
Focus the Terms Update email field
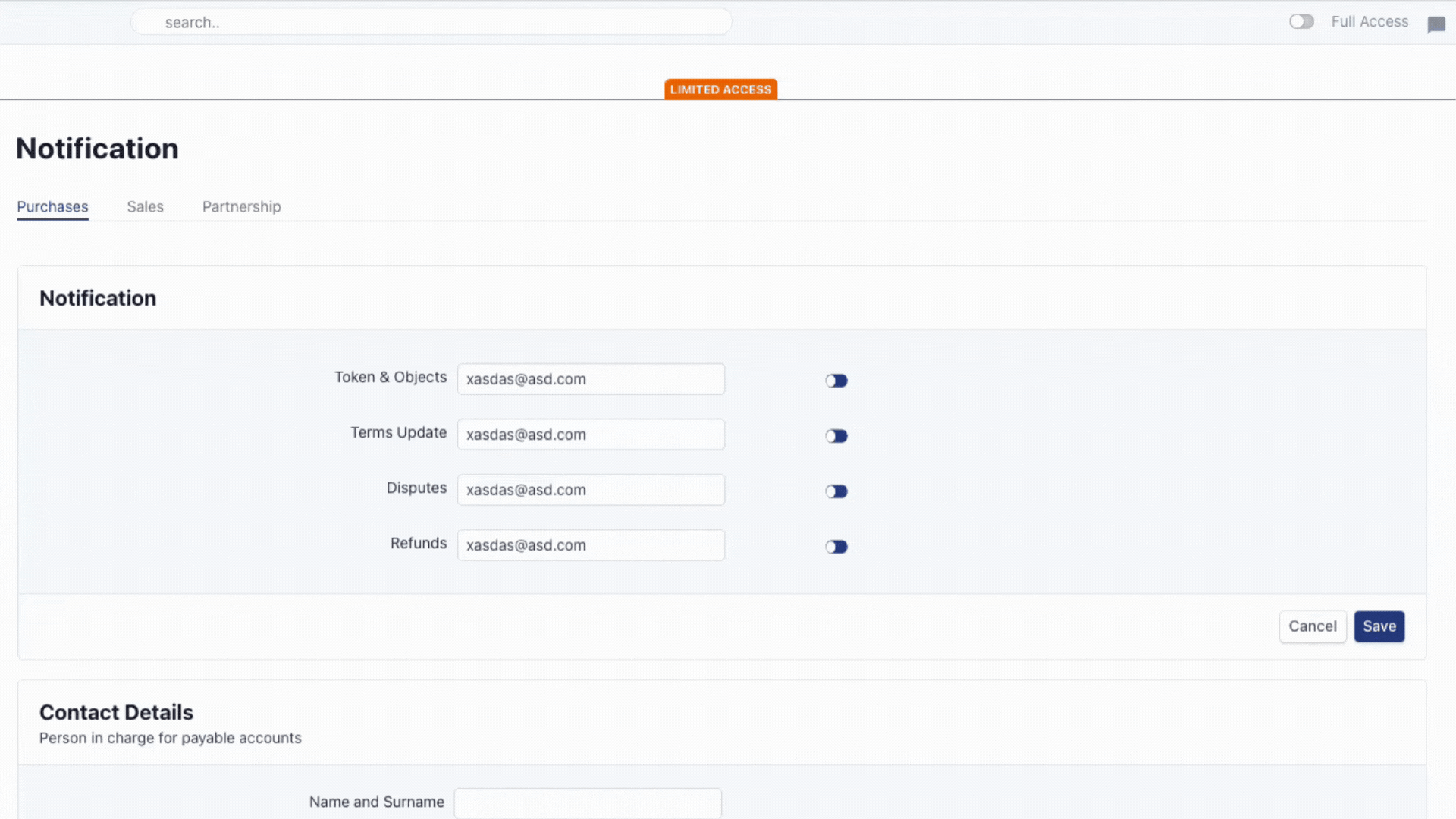click(x=591, y=435)
